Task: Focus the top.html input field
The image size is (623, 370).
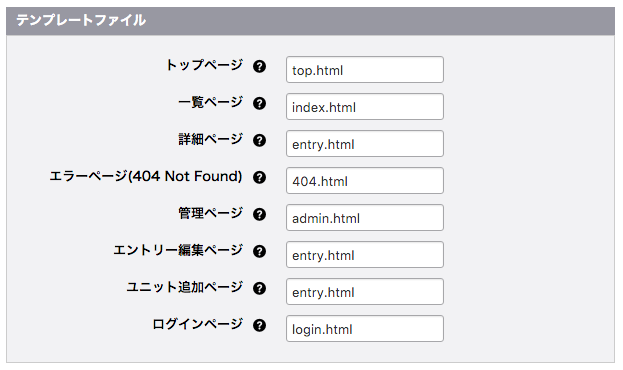Action: [x=365, y=70]
